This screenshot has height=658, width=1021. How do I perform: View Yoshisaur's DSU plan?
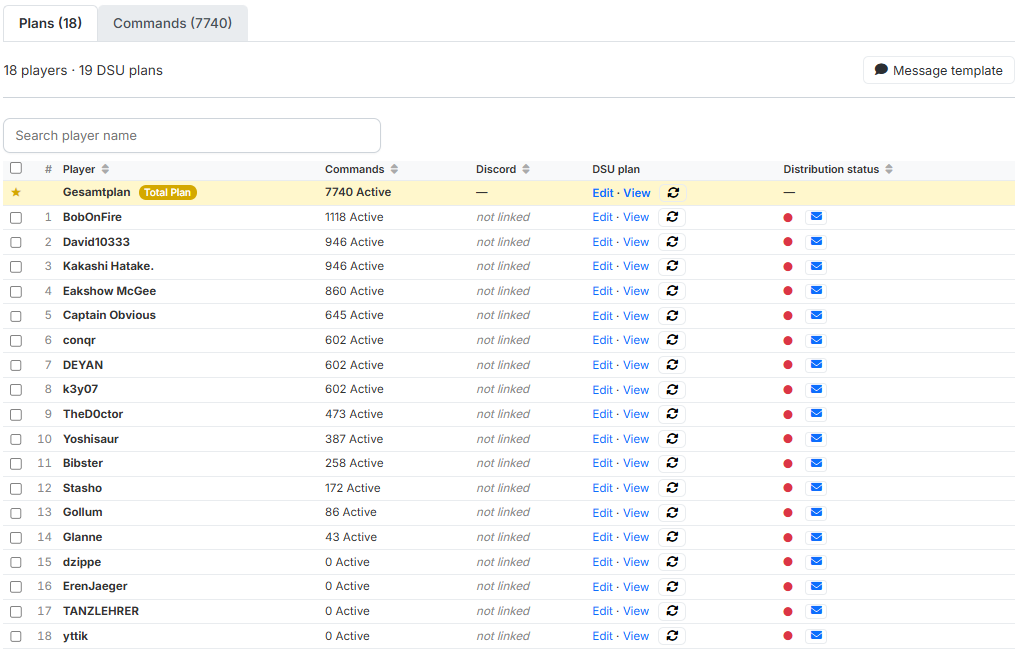pos(636,439)
